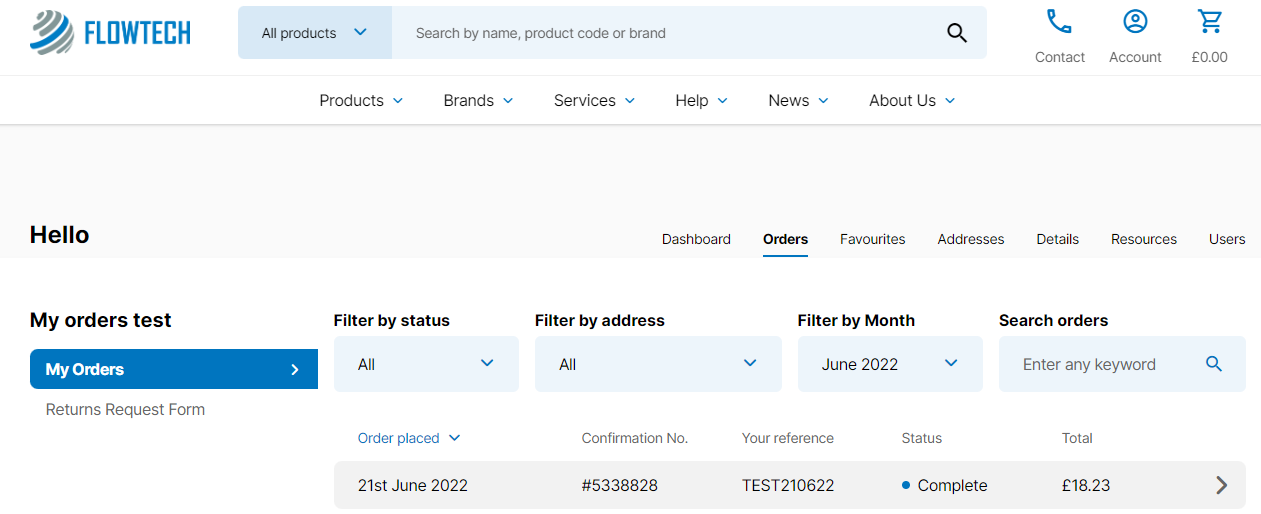The width and height of the screenshot is (1261, 514).
Task: Go to the Dashboard tab
Action: [696, 239]
